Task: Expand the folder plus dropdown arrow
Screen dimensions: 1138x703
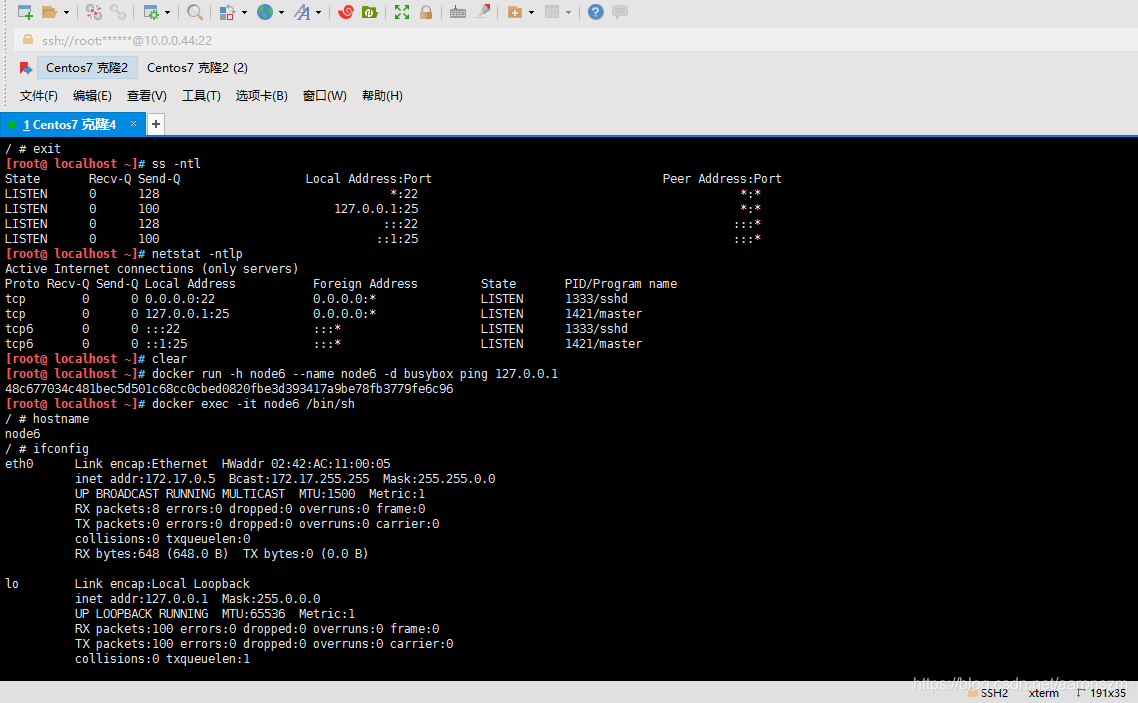Action: [531, 12]
